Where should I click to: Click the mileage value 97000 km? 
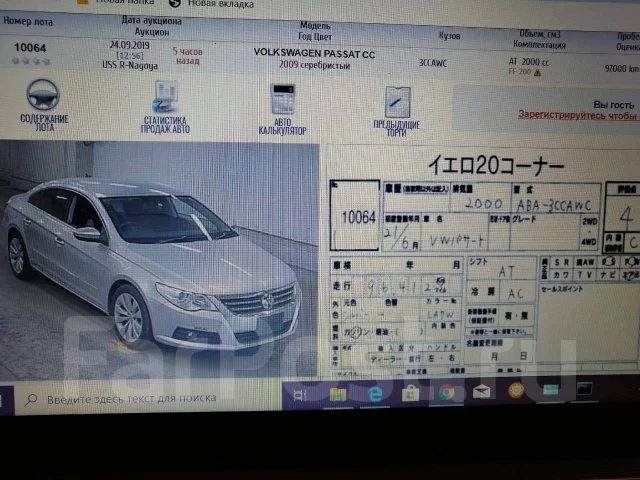coord(622,69)
